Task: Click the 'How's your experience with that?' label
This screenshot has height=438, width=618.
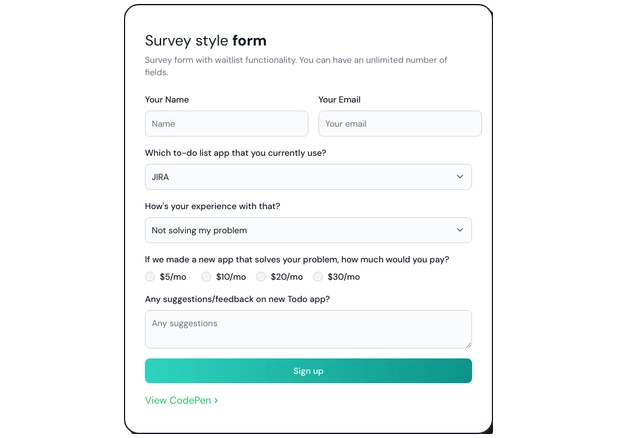Action: pos(212,206)
